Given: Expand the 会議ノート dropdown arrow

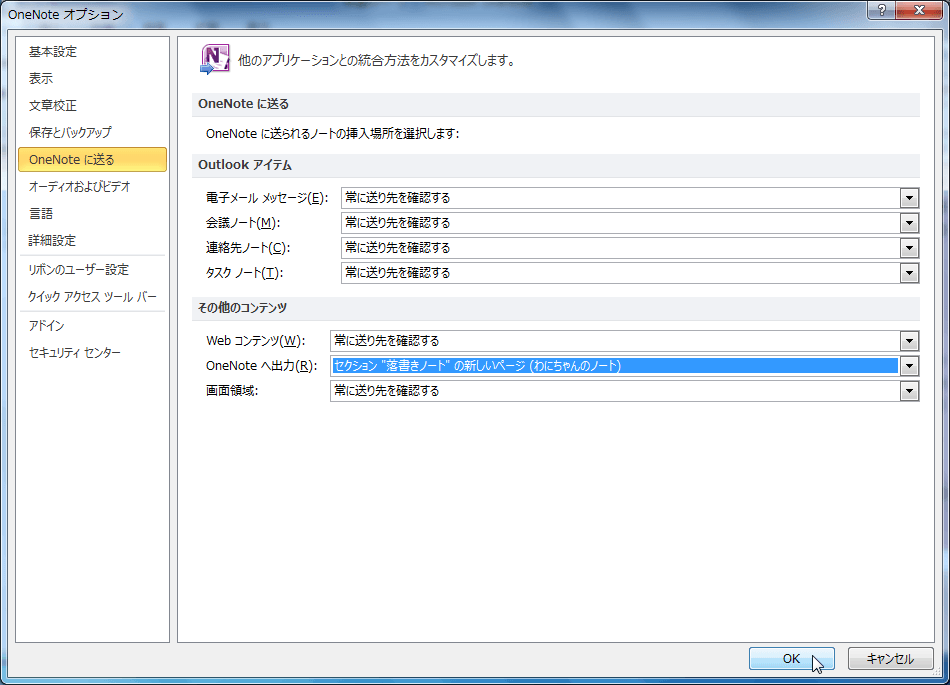Looking at the screenshot, I should pyautogui.click(x=909, y=223).
